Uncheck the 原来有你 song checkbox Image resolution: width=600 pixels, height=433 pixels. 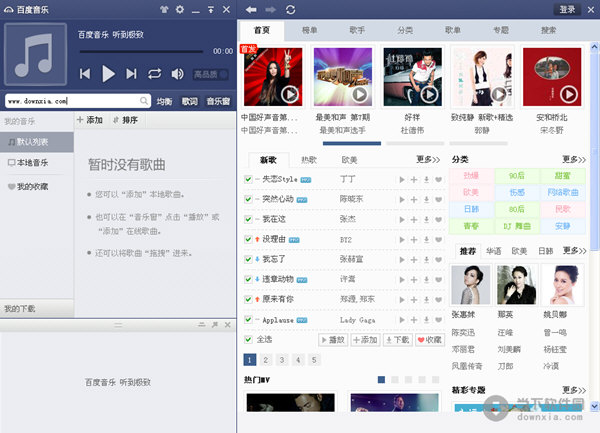pyautogui.click(x=248, y=300)
